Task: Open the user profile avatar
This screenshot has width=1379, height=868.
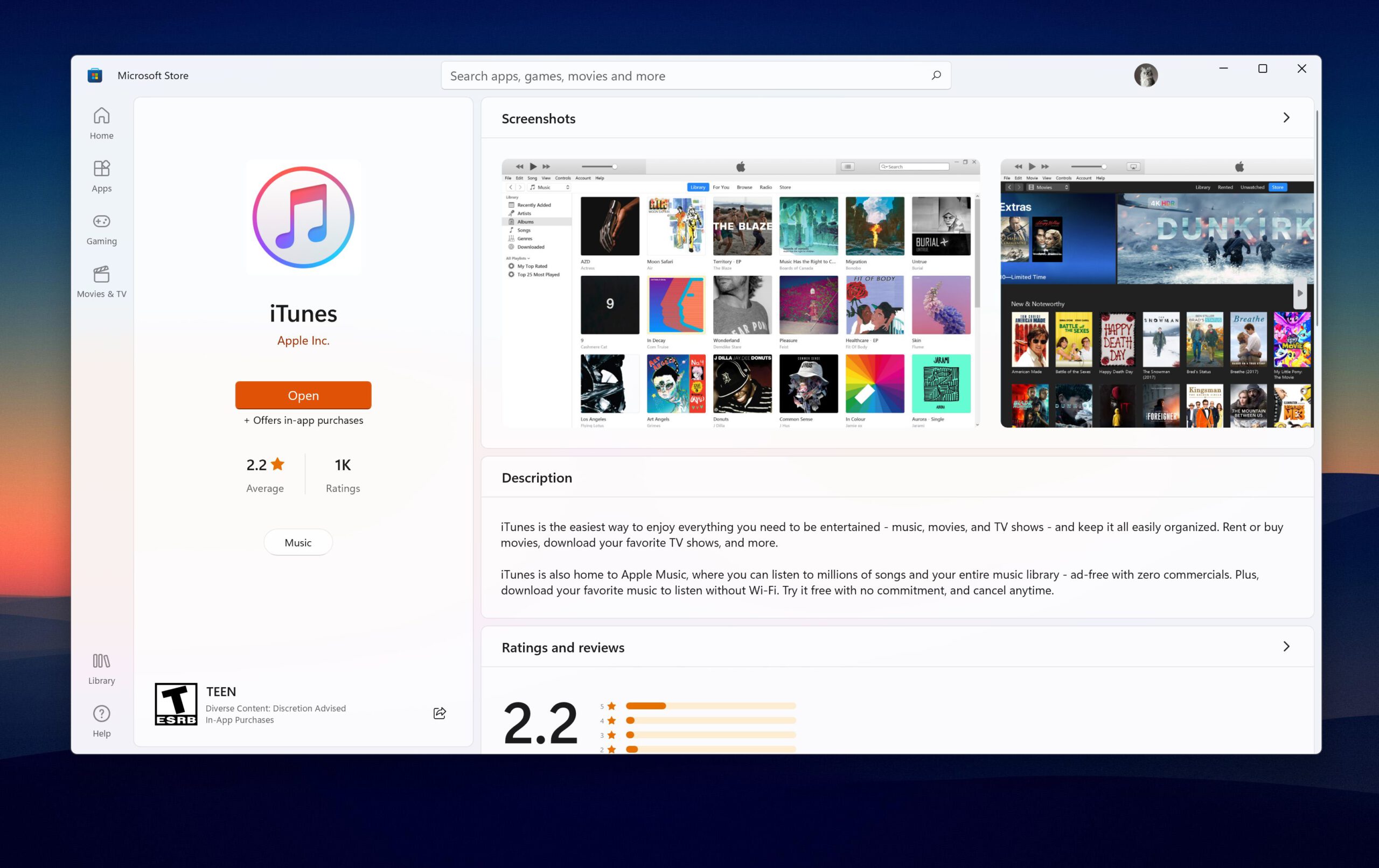Action: [x=1146, y=75]
